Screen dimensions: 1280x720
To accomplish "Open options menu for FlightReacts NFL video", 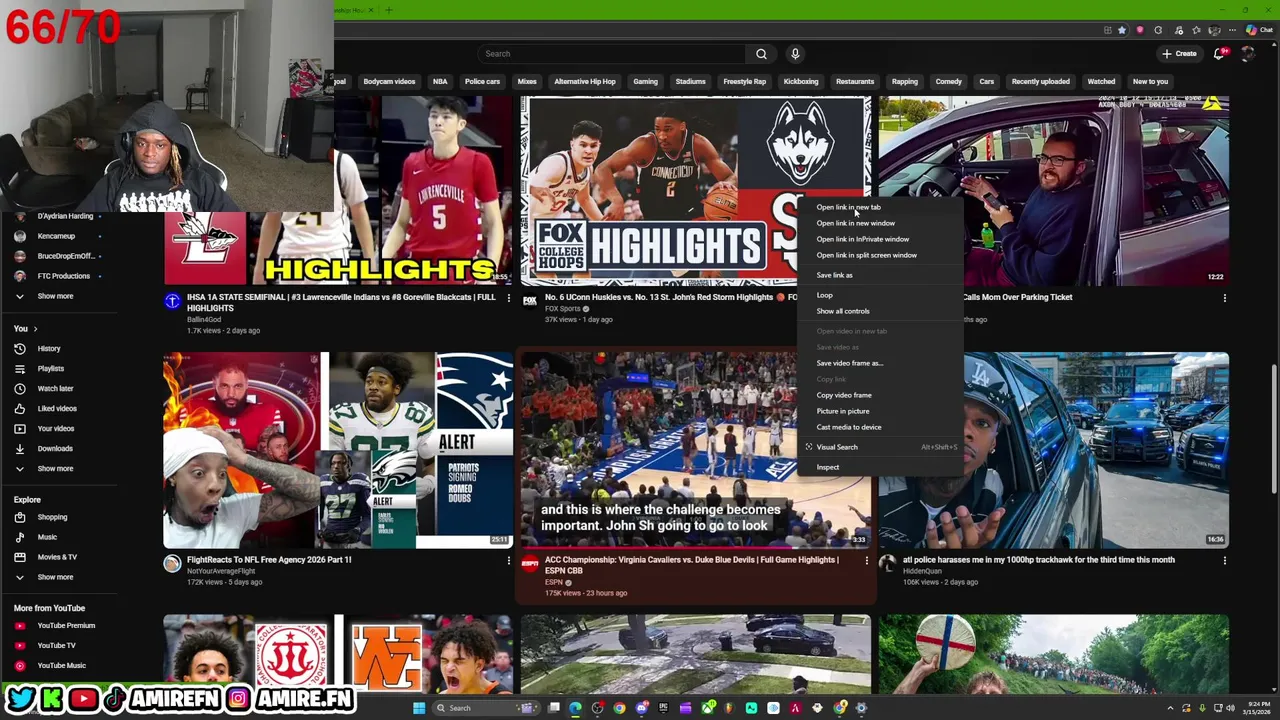I will [508, 561].
